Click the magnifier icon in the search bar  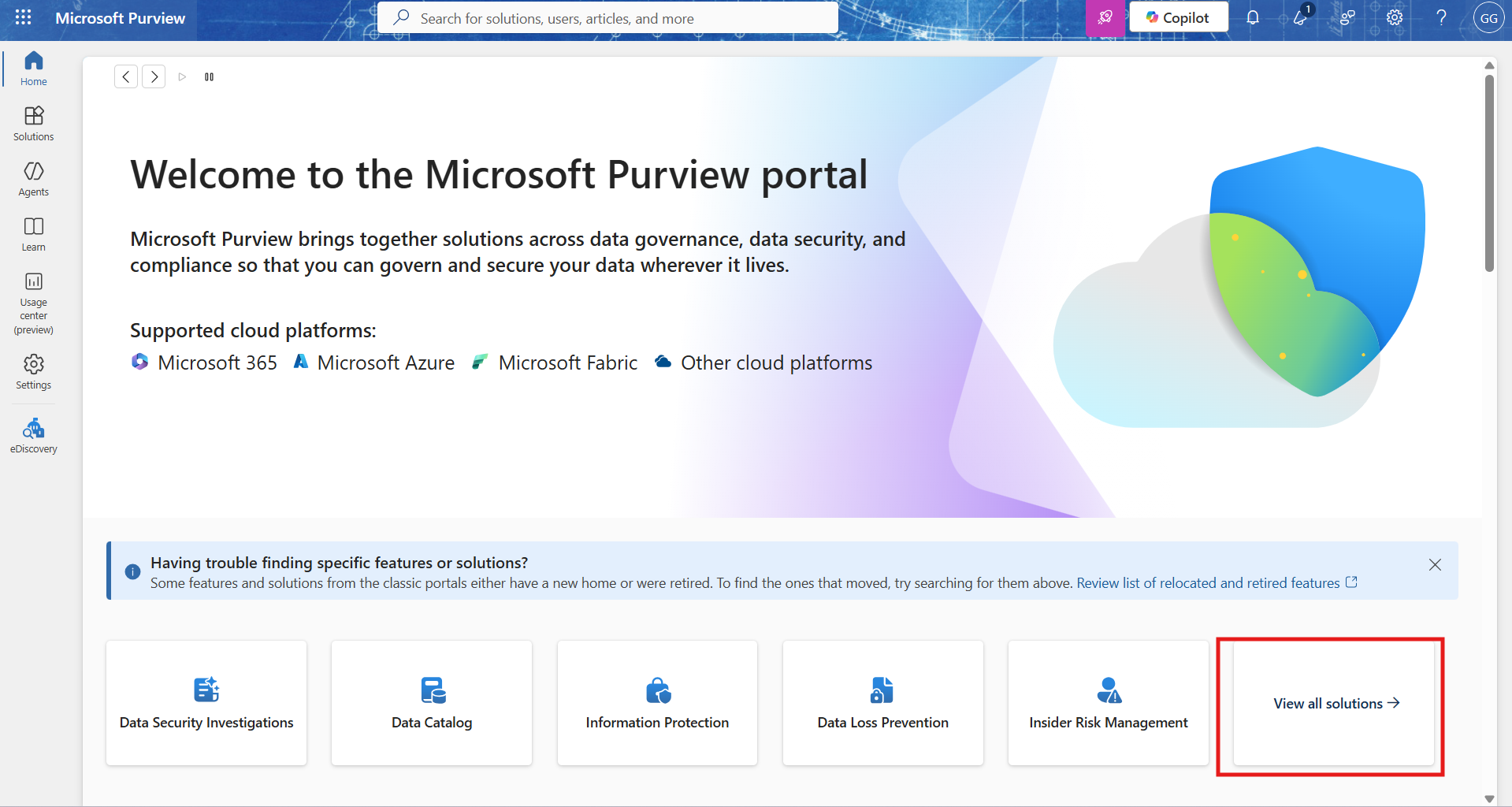pos(401,17)
